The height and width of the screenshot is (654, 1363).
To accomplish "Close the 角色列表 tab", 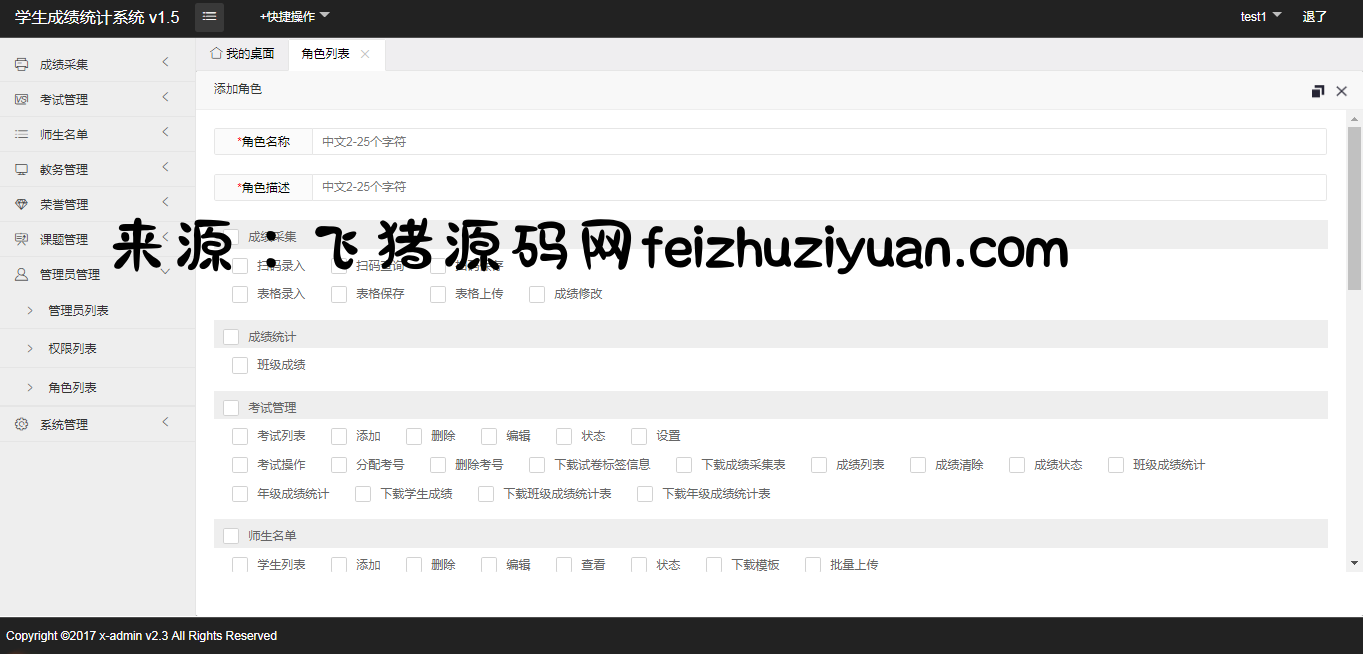I will 365,54.
